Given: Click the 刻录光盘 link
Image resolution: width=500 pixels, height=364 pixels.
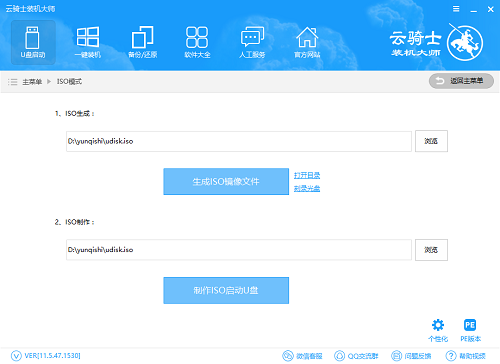Looking at the screenshot, I should point(307,189).
